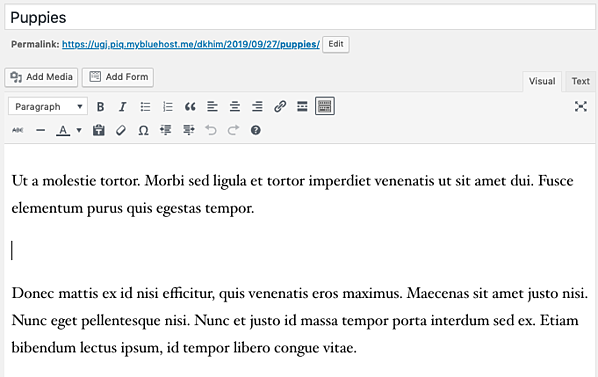The image size is (598, 377).
Task: Click the paragraph starting 'Donec mattis'
Action: 300,321
